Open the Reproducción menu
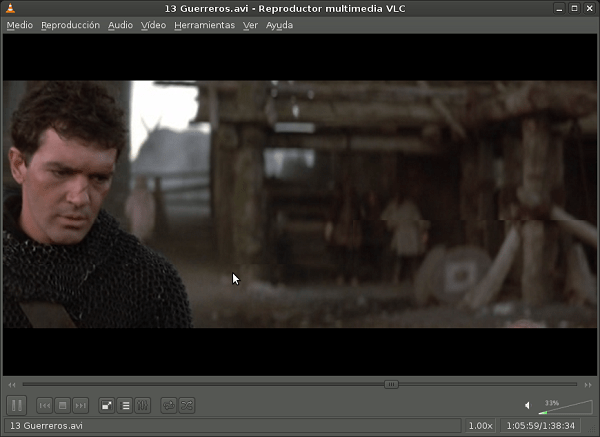Viewport: 600px width, 437px height. [70, 25]
